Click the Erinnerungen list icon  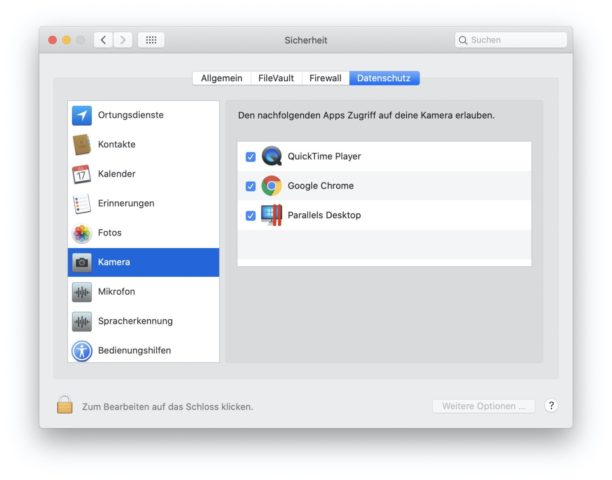coord(82,203)
